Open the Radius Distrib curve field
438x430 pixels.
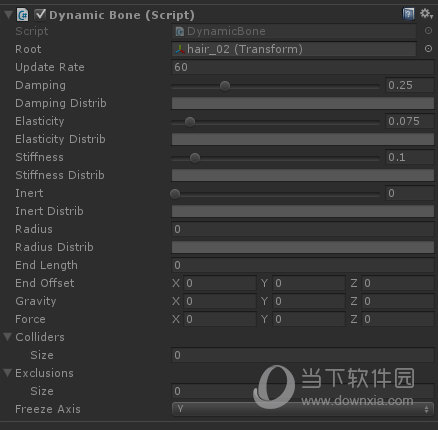pos(303,247)
